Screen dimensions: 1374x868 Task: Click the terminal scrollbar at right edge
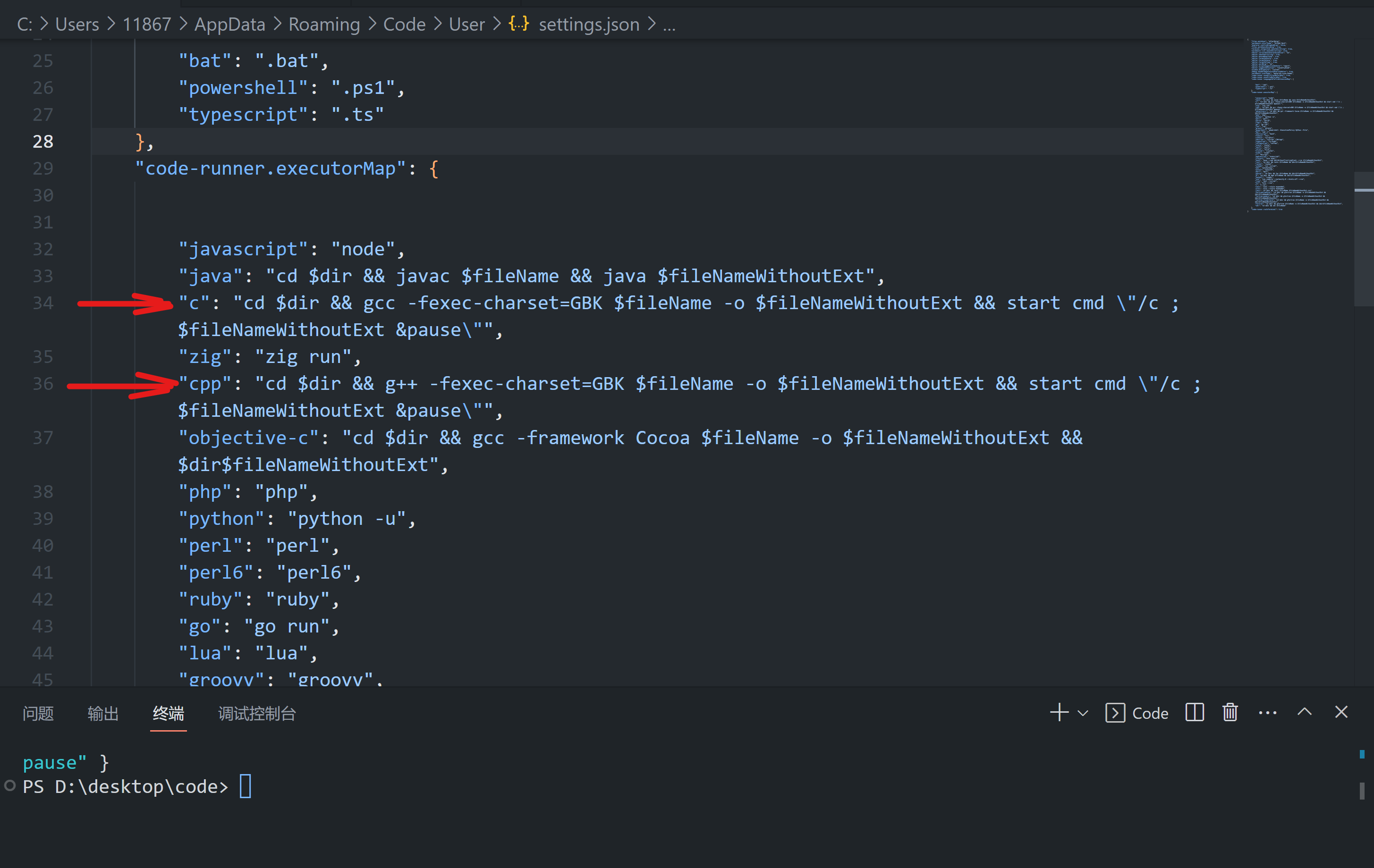pyautogui.click(x=1362, y=791)
